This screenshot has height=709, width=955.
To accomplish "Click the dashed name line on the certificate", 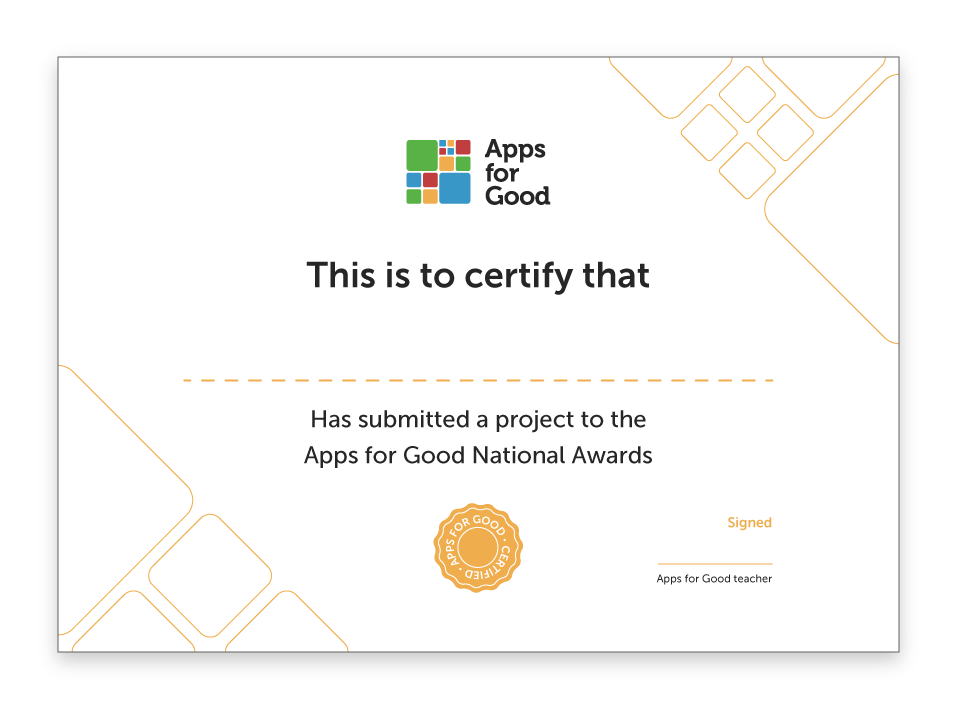I will pos(478,380).
